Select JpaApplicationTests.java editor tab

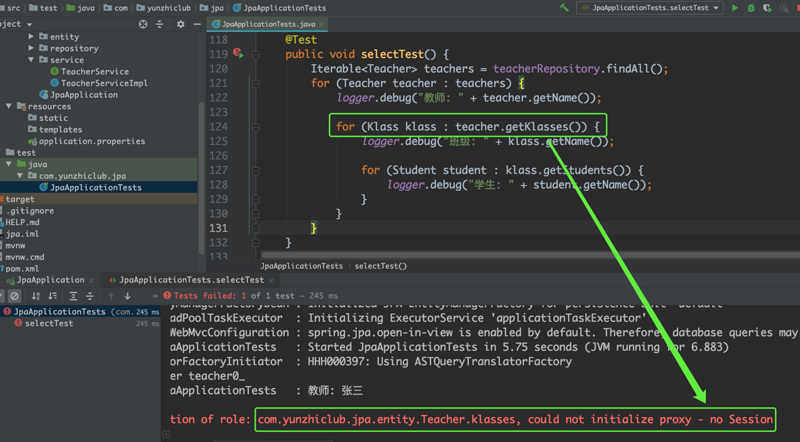tap(267, 24)
